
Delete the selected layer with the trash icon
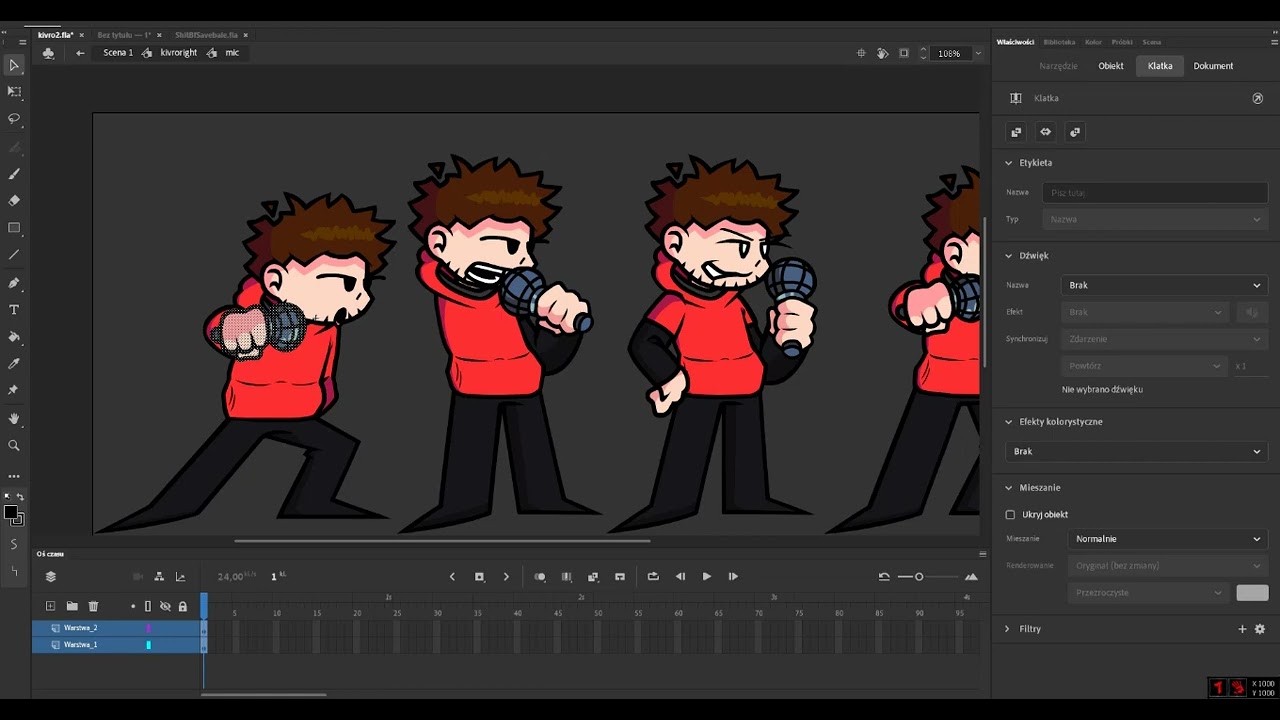tap(93, 606)
